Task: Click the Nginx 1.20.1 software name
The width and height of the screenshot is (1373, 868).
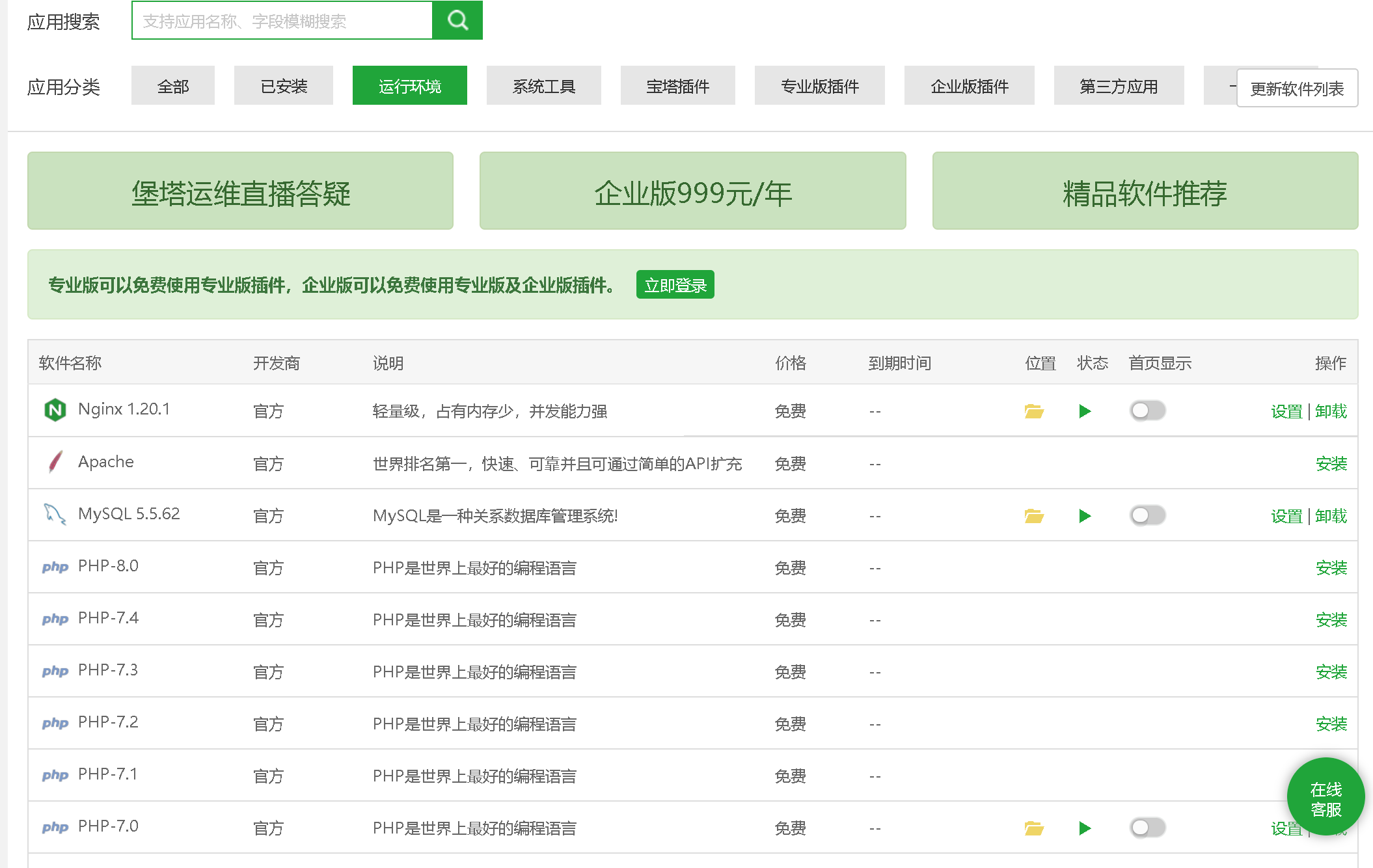Action: pyautogui.click(x=124, y=409)
